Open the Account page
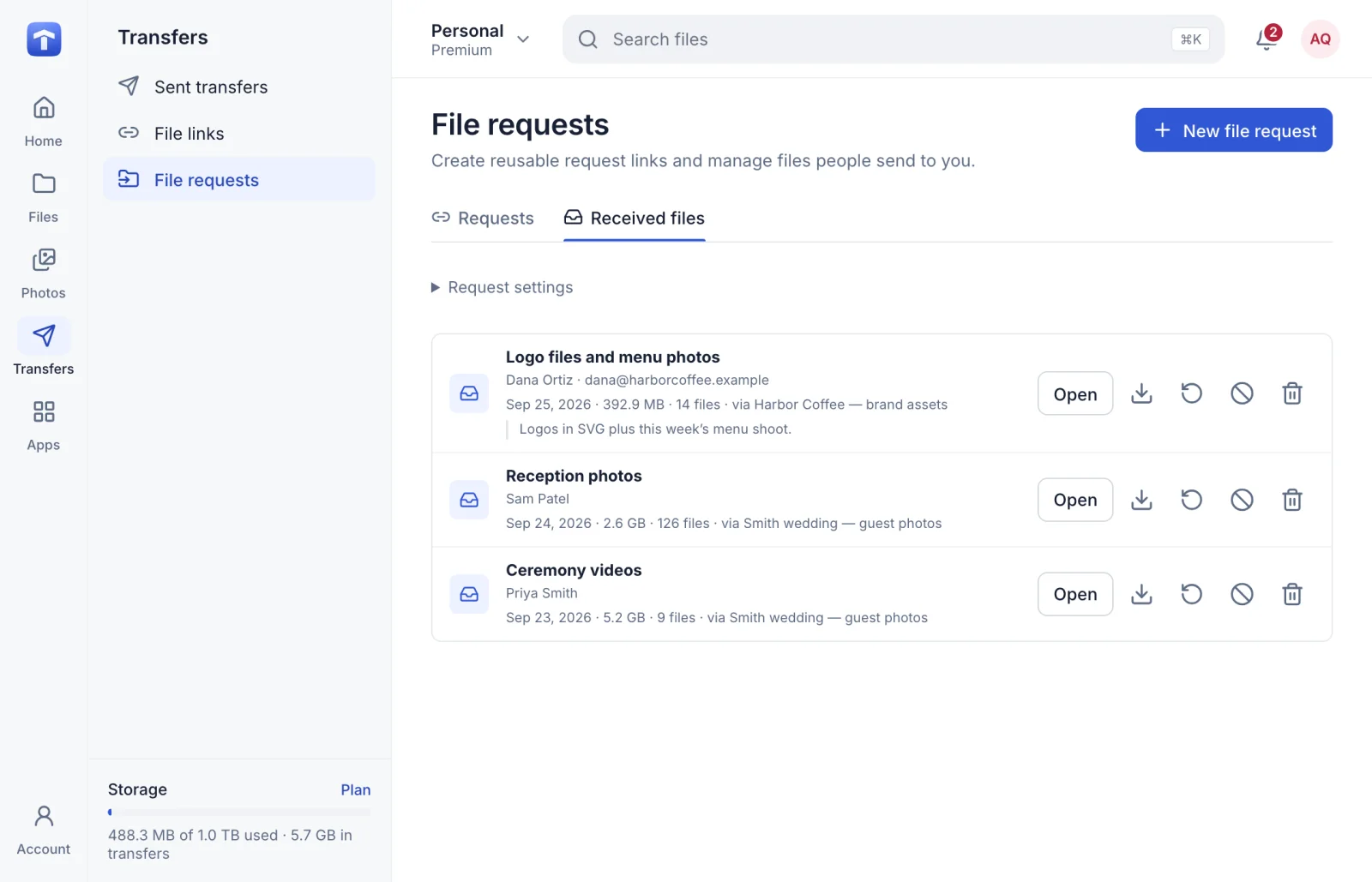1372x882 pixels. [x=43, y=830]
